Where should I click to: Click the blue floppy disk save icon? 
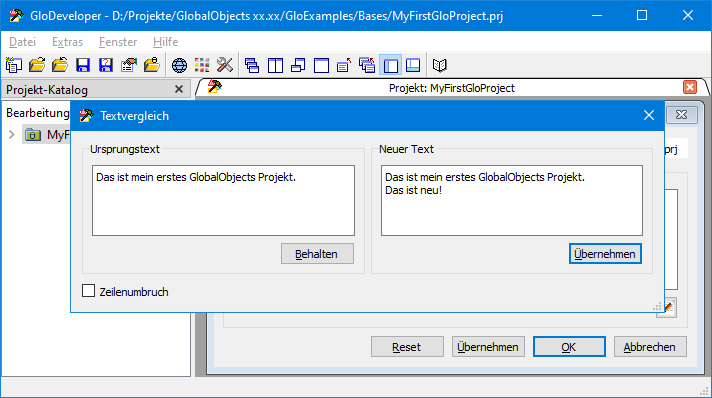click(83, 65)
